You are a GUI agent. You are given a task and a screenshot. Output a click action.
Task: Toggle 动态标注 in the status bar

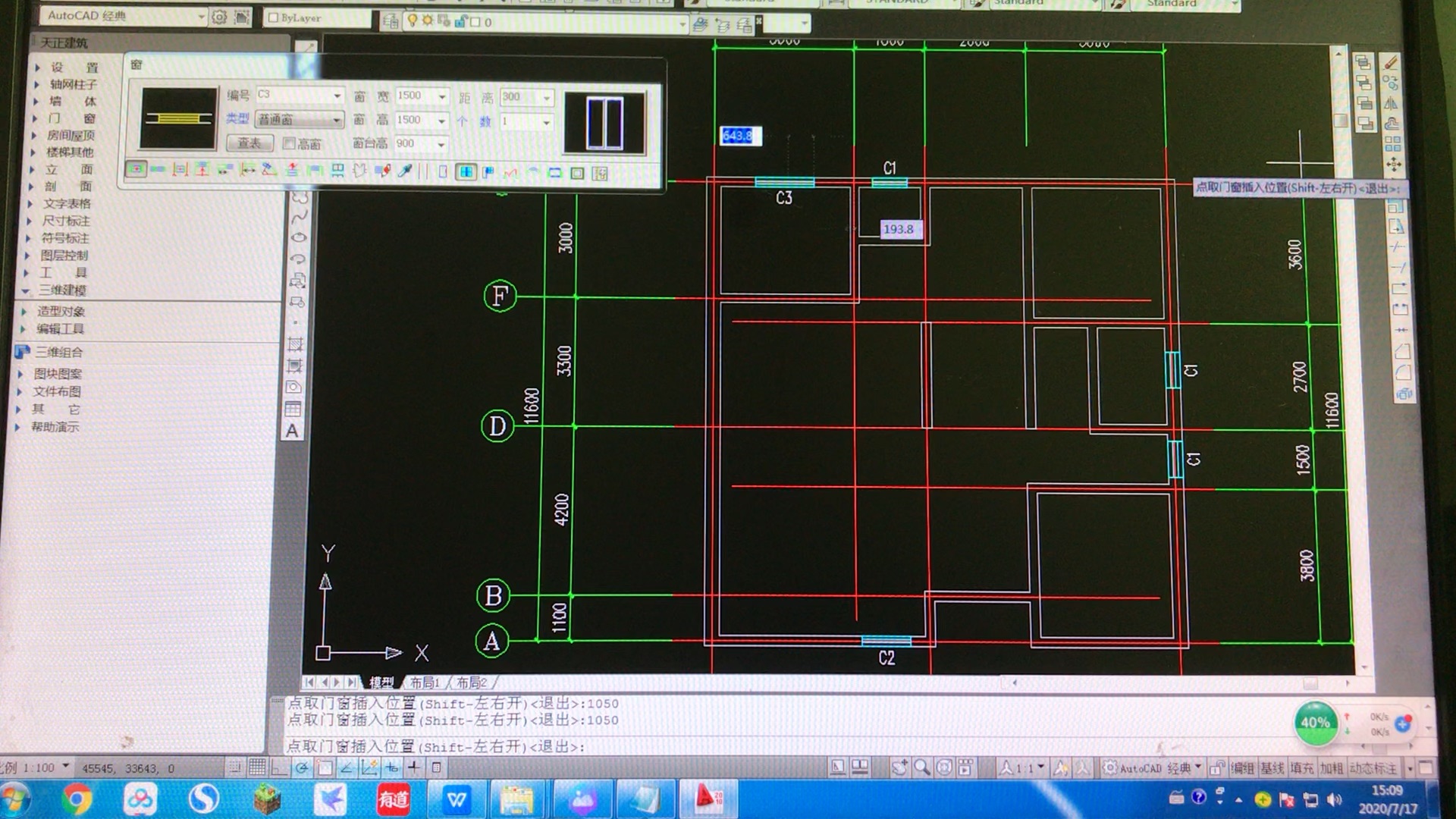click(1373, 768)
